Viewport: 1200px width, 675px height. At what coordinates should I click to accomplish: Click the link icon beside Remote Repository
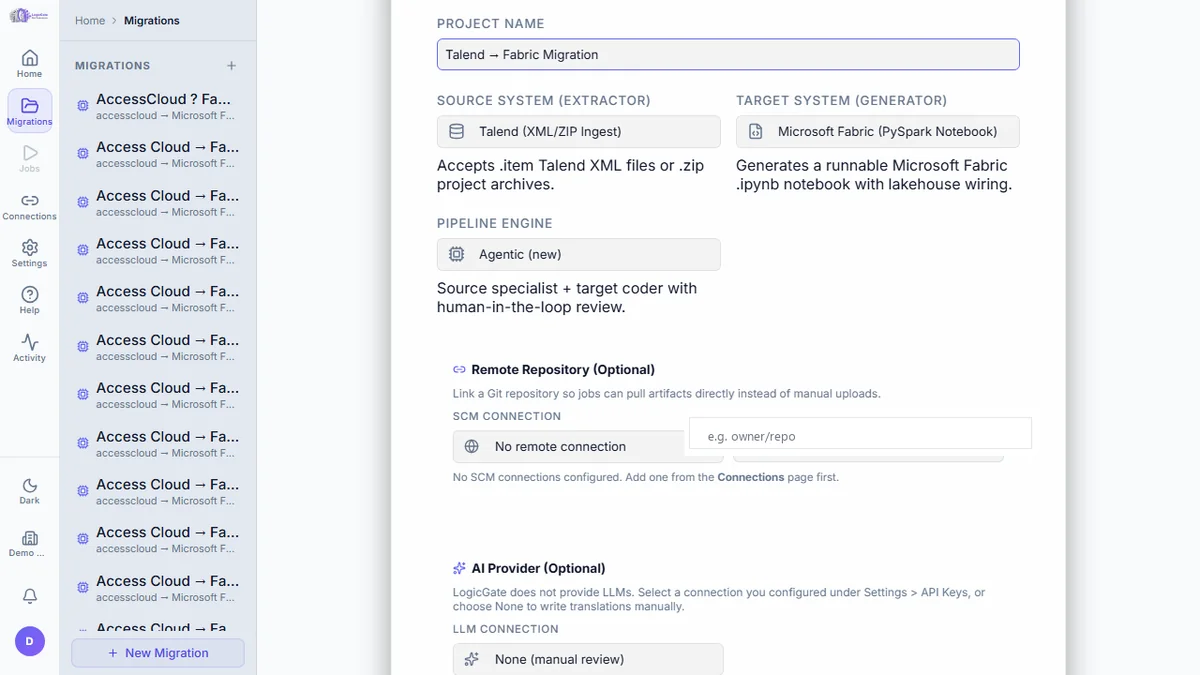pos(459,369)
